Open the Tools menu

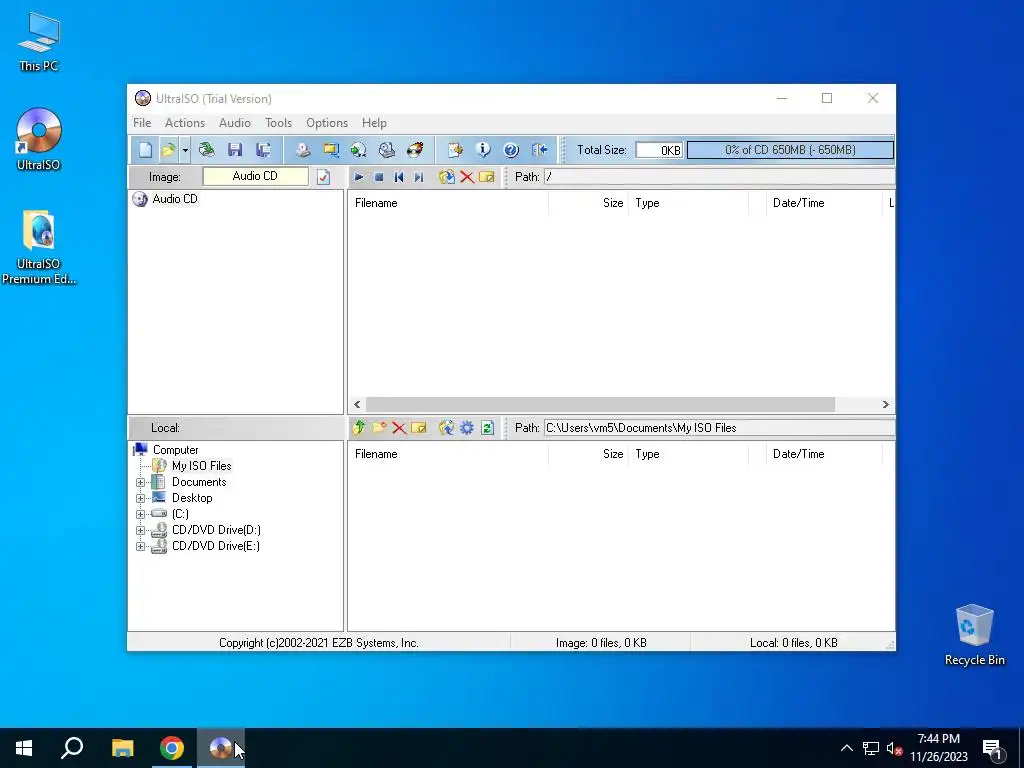pyautogui.click(x=278, y=123)
